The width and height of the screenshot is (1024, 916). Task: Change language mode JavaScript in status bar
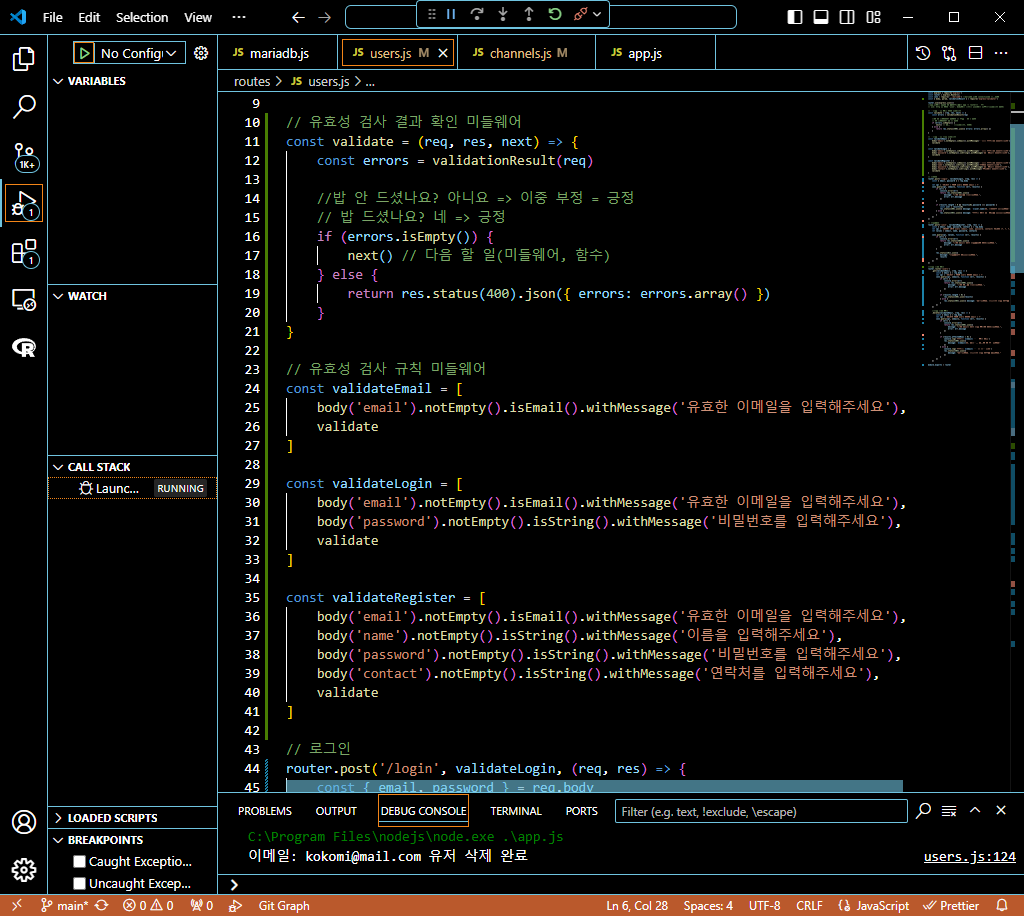pyautogui.click(x=882, y=906)
